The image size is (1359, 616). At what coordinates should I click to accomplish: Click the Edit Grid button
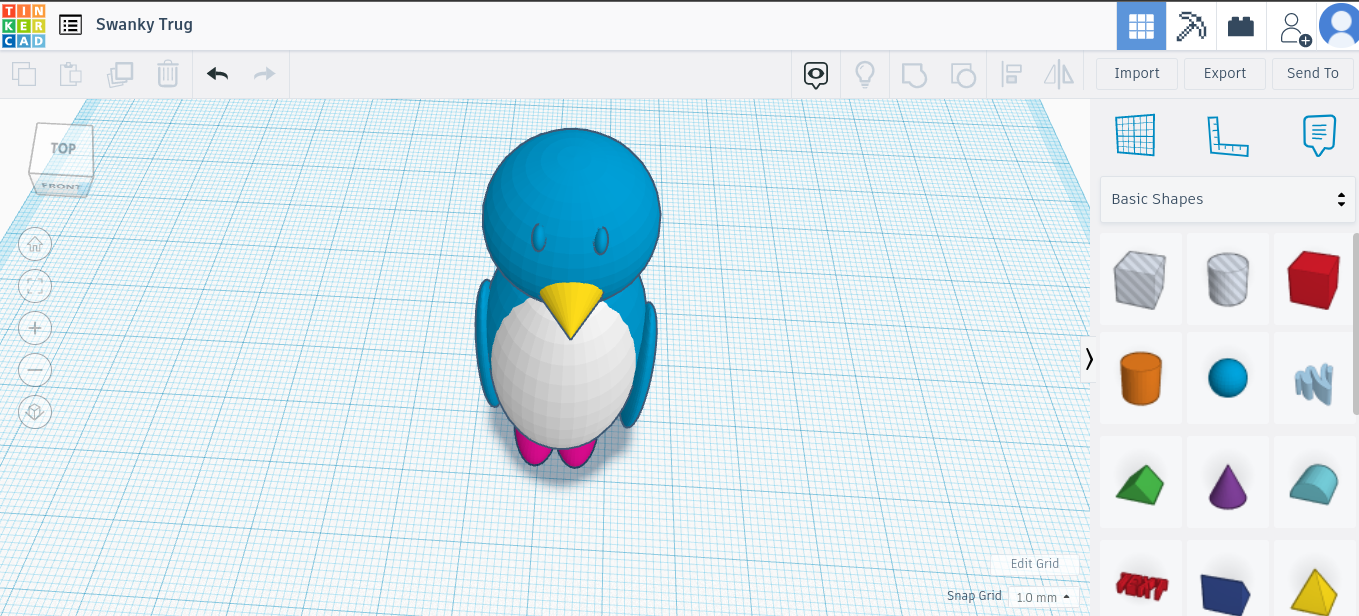tap(1035, 564)
